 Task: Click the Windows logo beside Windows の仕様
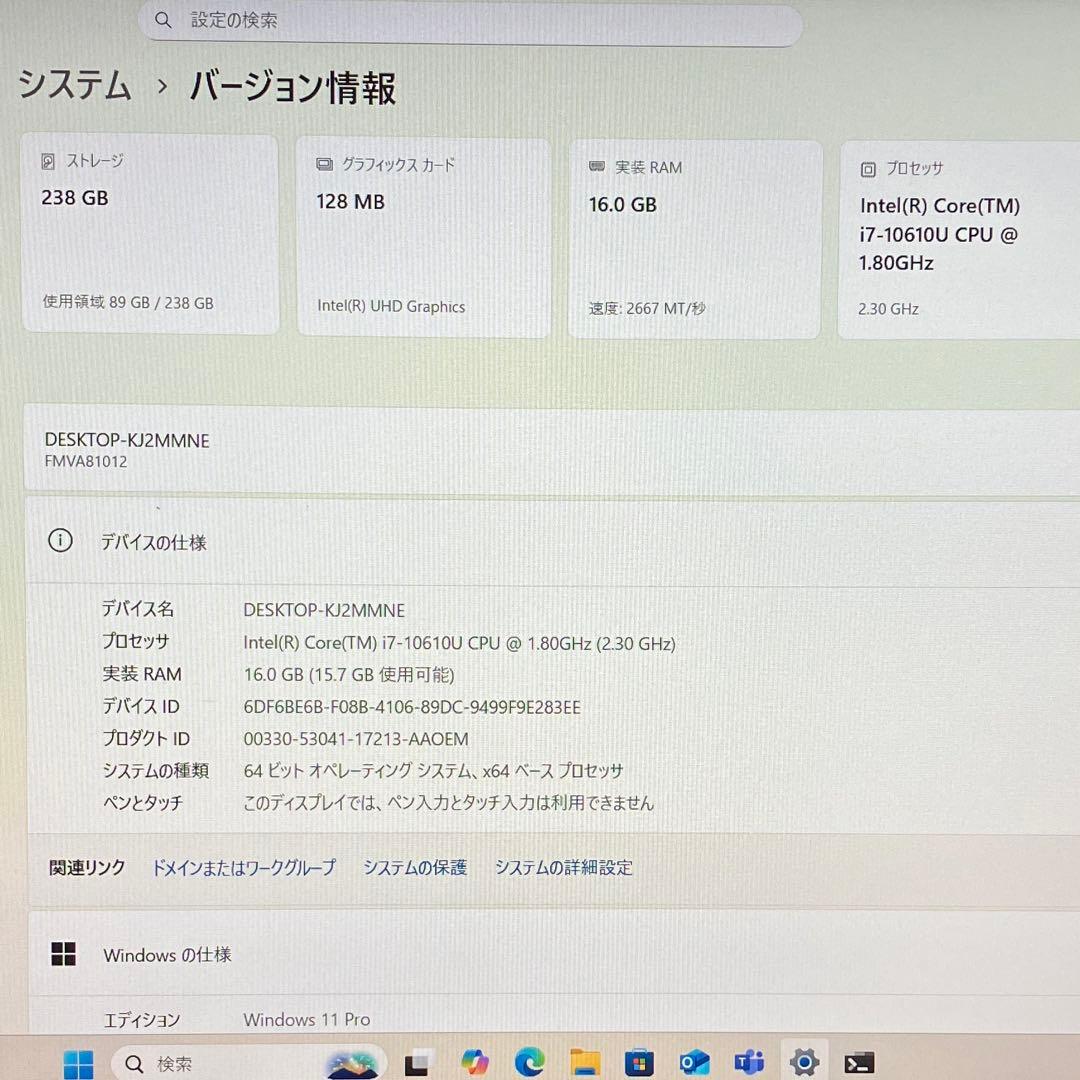64,955
